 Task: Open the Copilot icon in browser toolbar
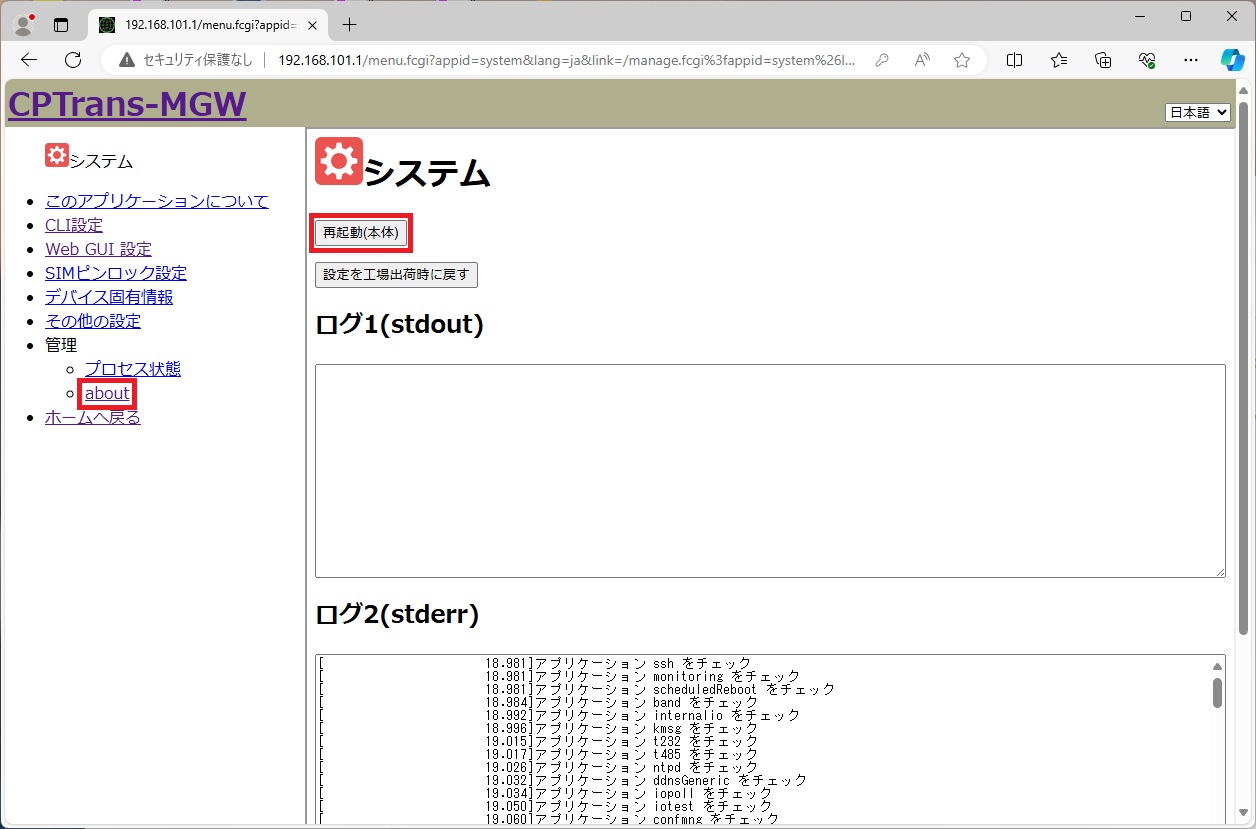(x=1231, y=60)
